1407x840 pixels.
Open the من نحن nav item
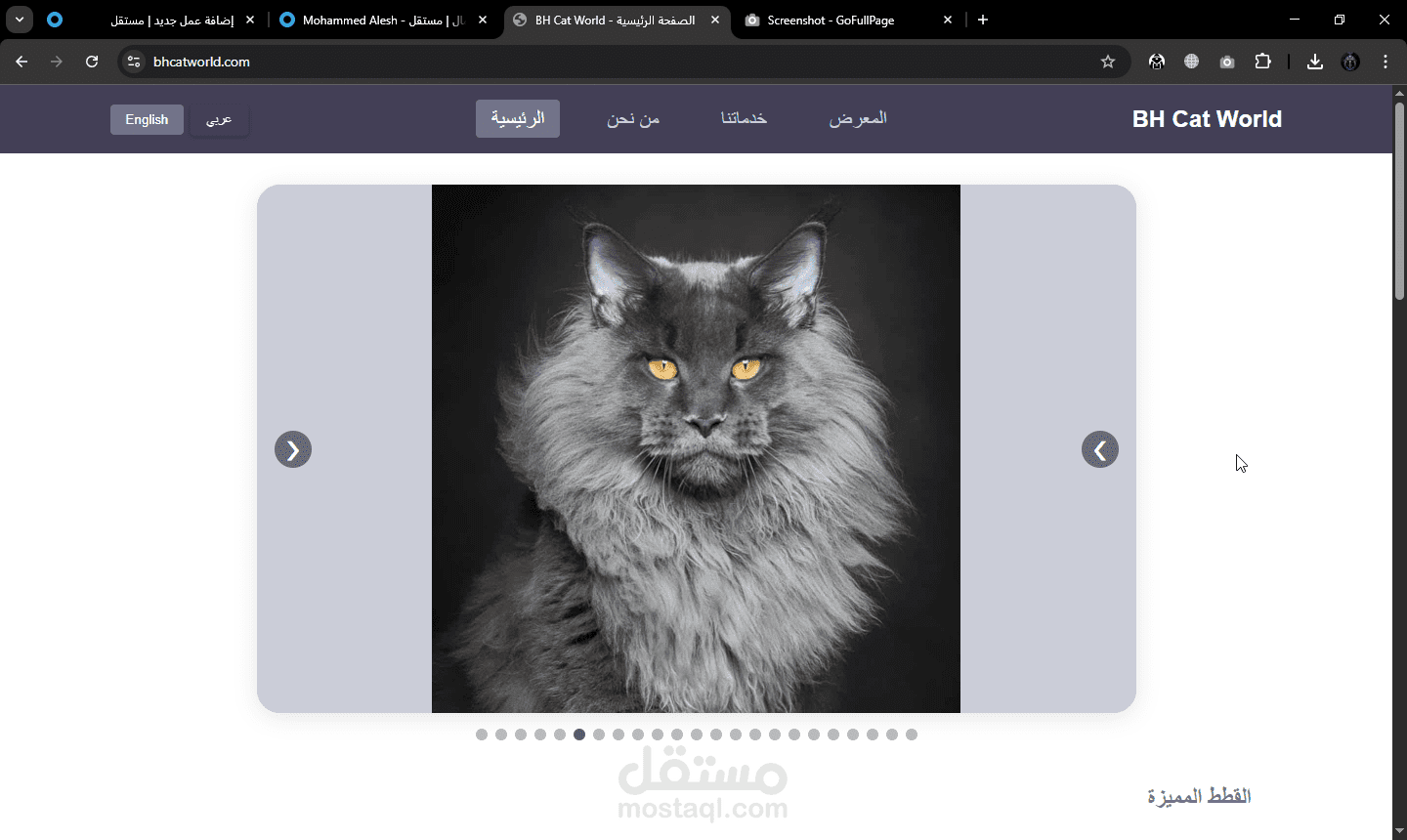tap(633, 118)
